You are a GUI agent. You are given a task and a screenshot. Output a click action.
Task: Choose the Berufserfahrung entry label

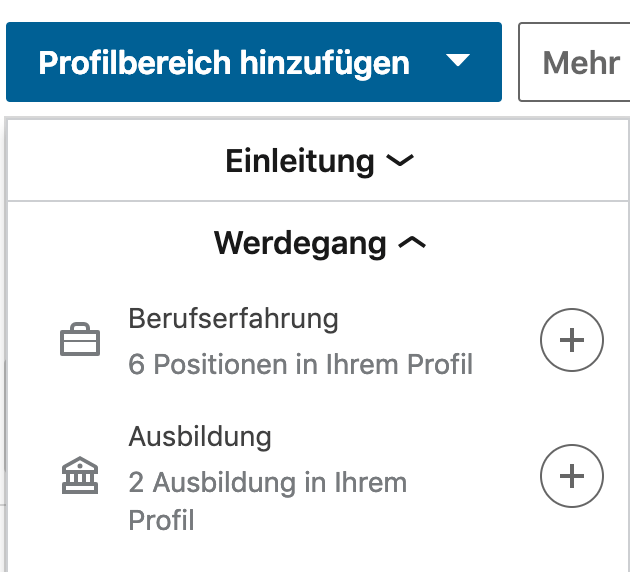pos(233,319)
